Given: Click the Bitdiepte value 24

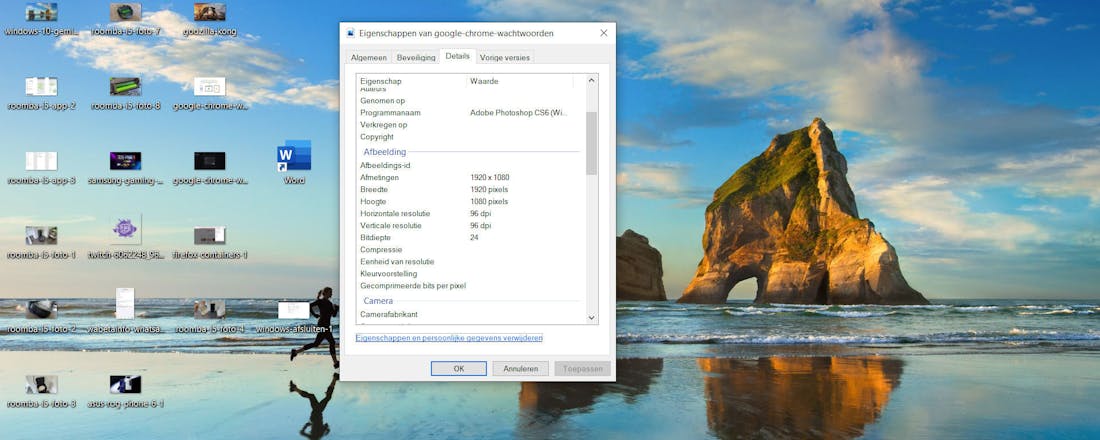Looking at the screenshot, I should [x=474, y=238].
